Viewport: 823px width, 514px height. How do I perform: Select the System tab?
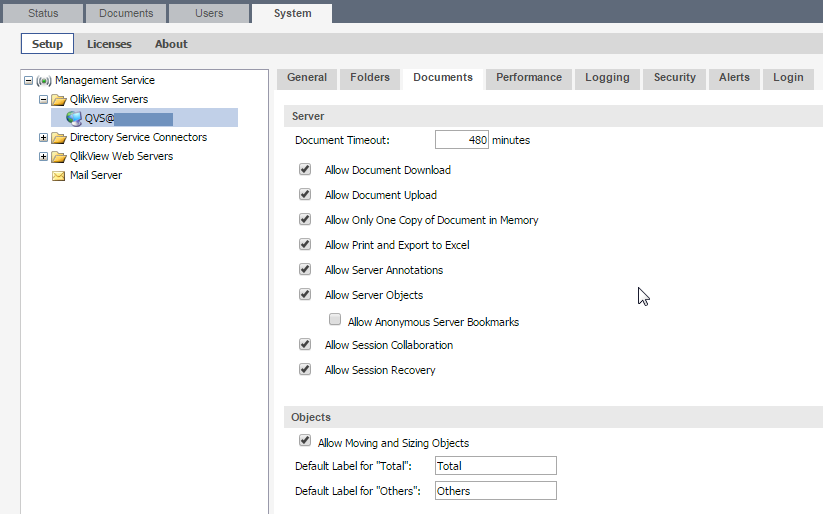[292, 13]
